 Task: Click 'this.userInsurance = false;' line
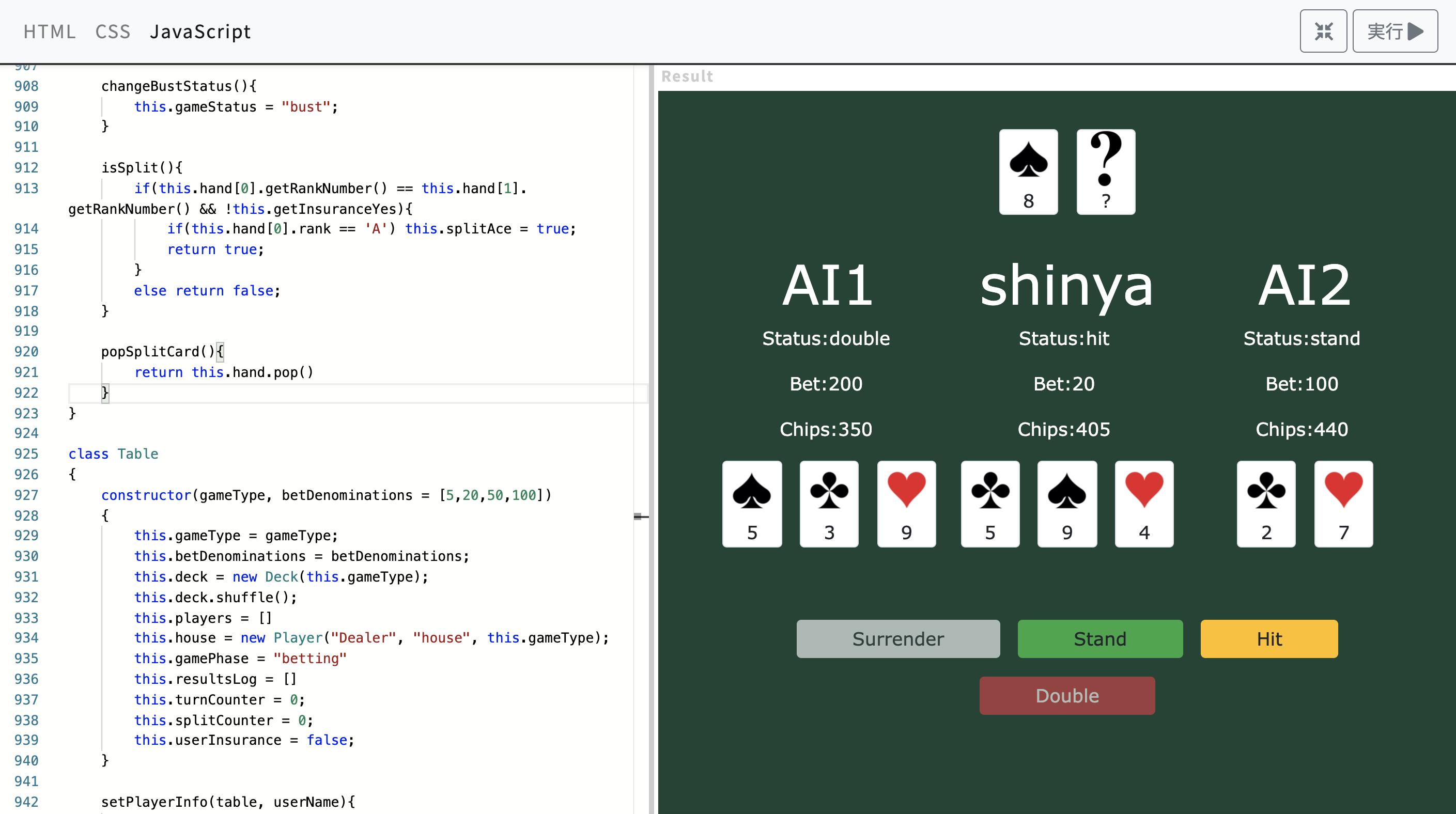pos(243,740)
